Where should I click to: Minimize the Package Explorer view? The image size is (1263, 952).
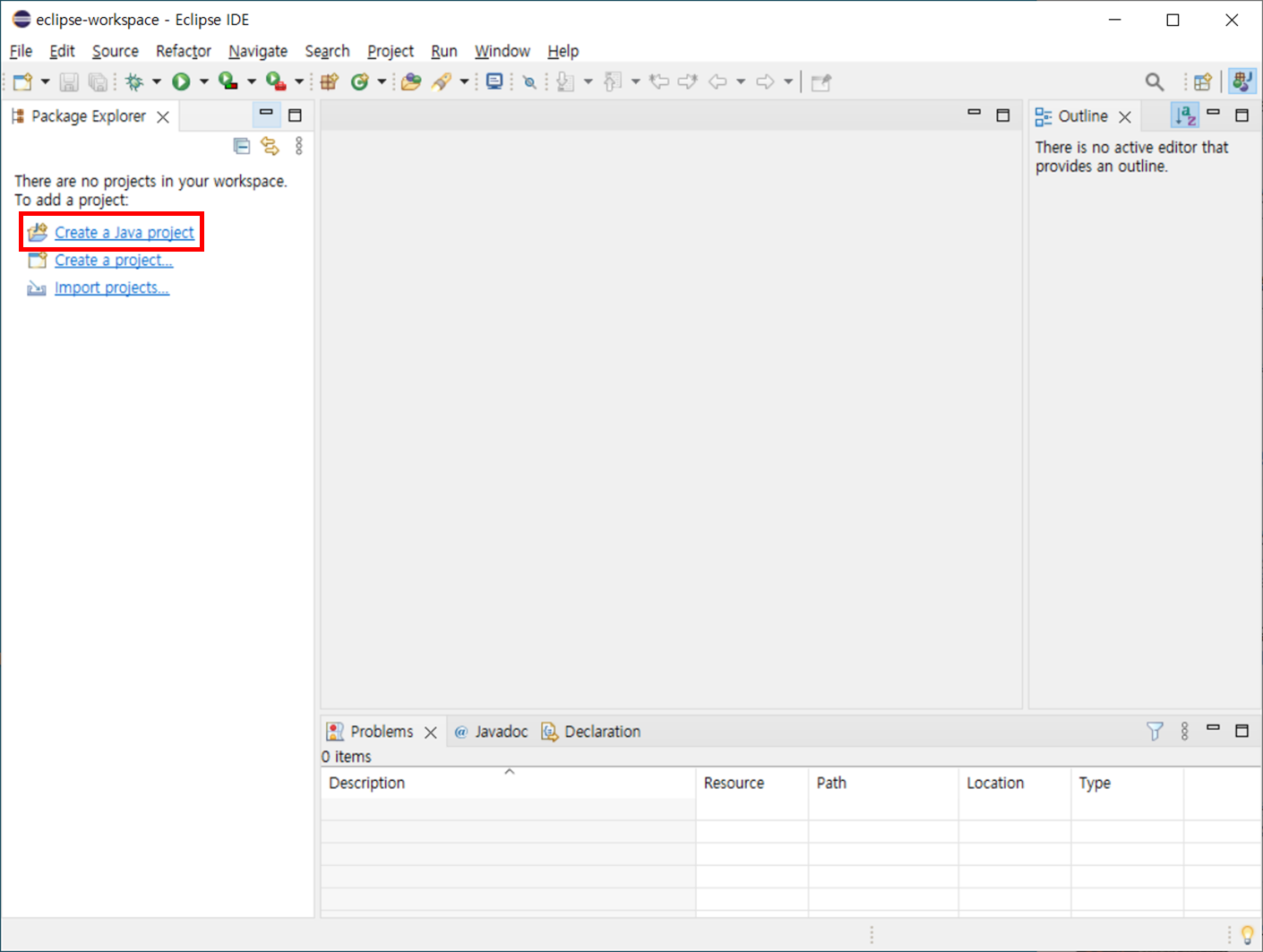[x=266, y=114]
